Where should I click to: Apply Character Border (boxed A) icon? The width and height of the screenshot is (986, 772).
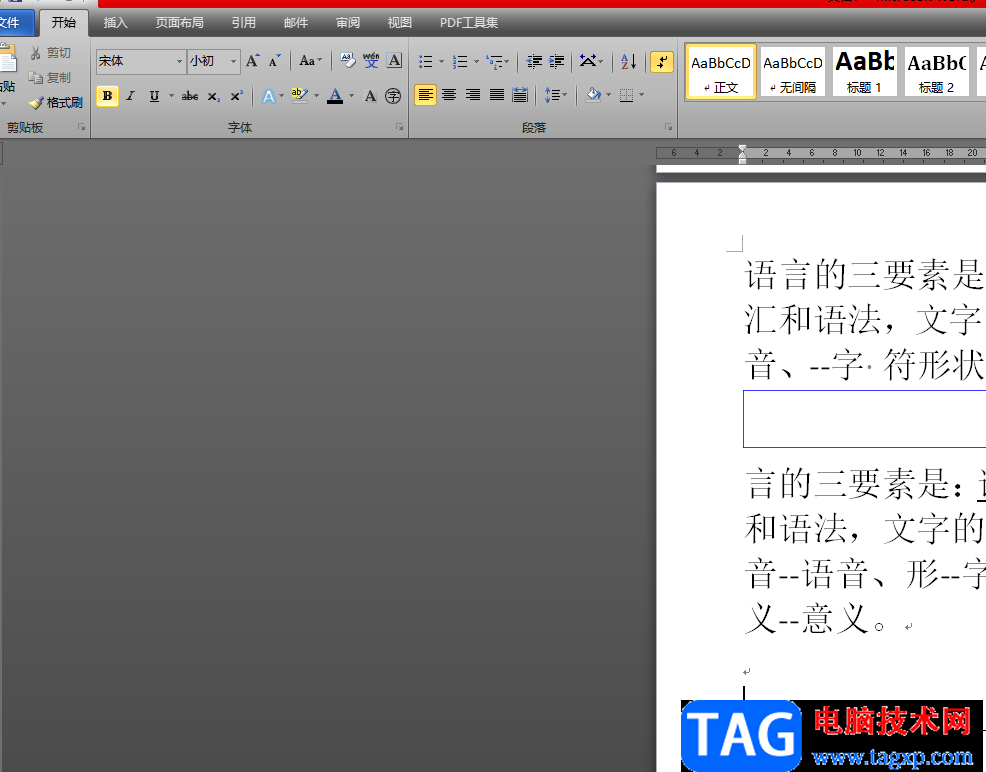[394, 61]
